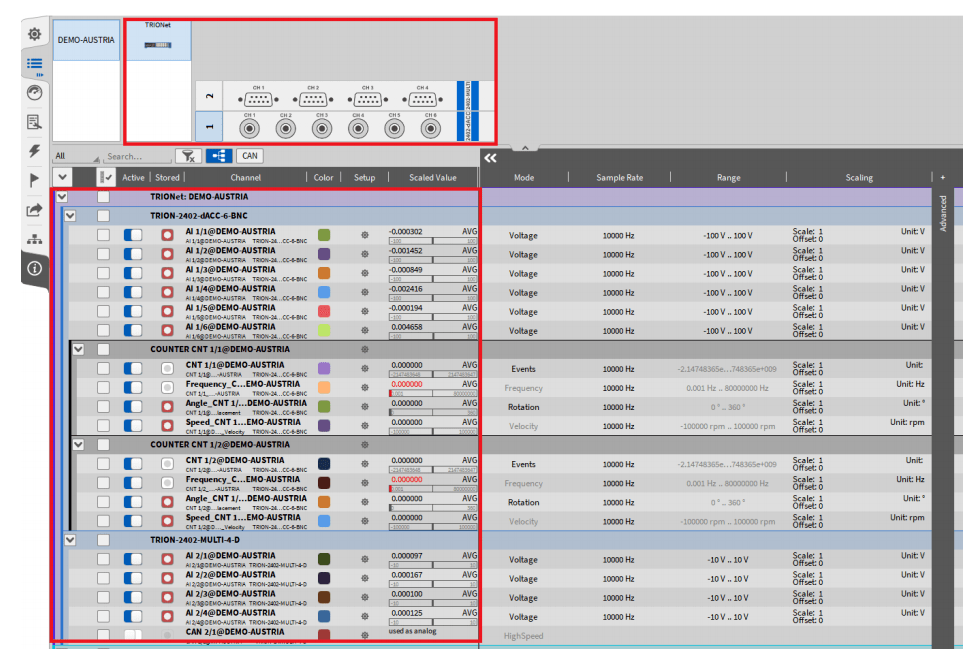
Task: Open the info icon in the sidebar
Action: (34, 268)
